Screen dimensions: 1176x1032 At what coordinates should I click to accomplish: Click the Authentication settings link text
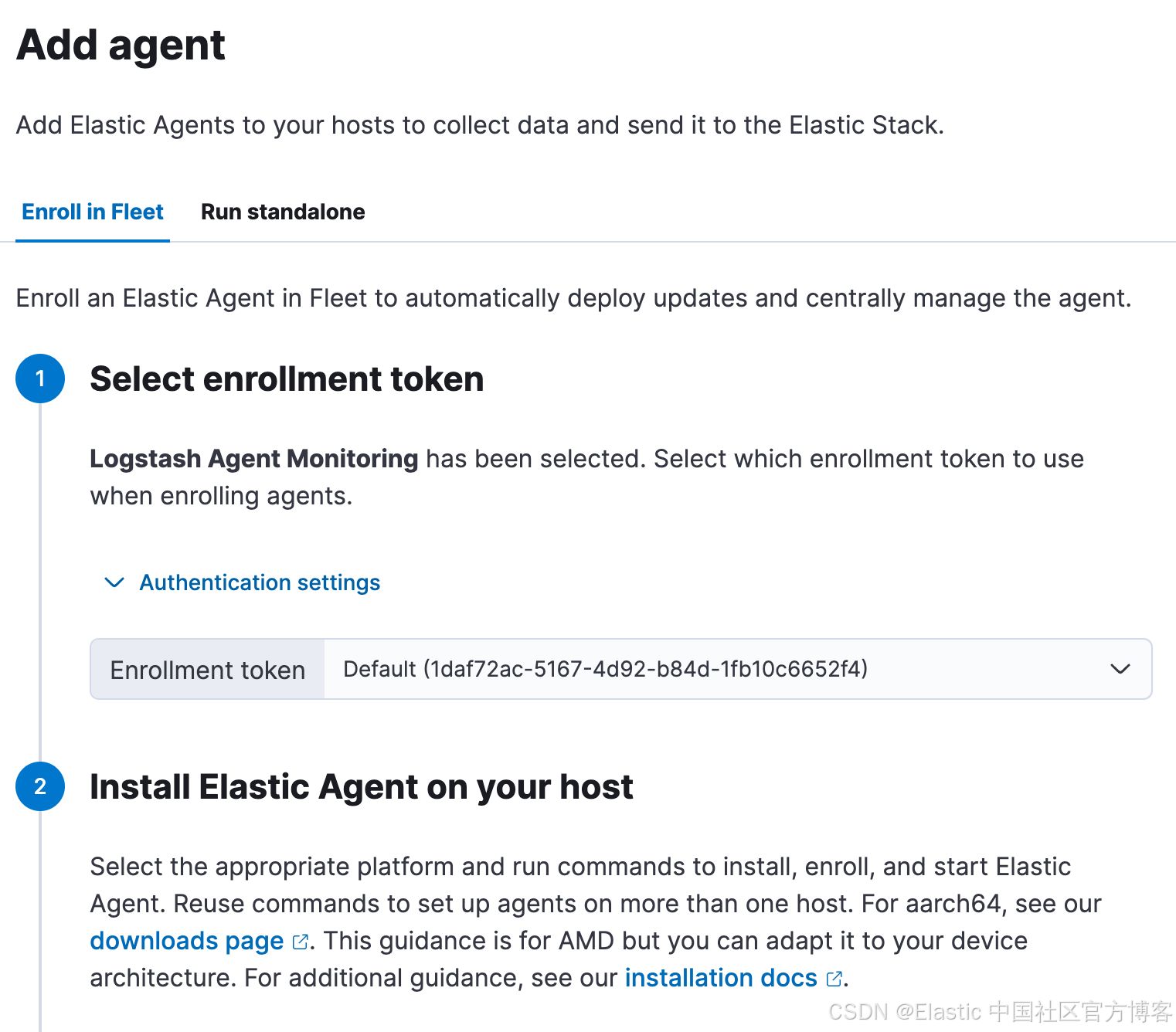(260, 582)
